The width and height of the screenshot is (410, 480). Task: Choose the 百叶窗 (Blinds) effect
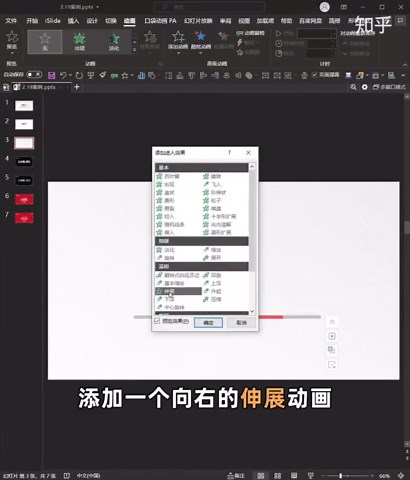pos(168,176)
